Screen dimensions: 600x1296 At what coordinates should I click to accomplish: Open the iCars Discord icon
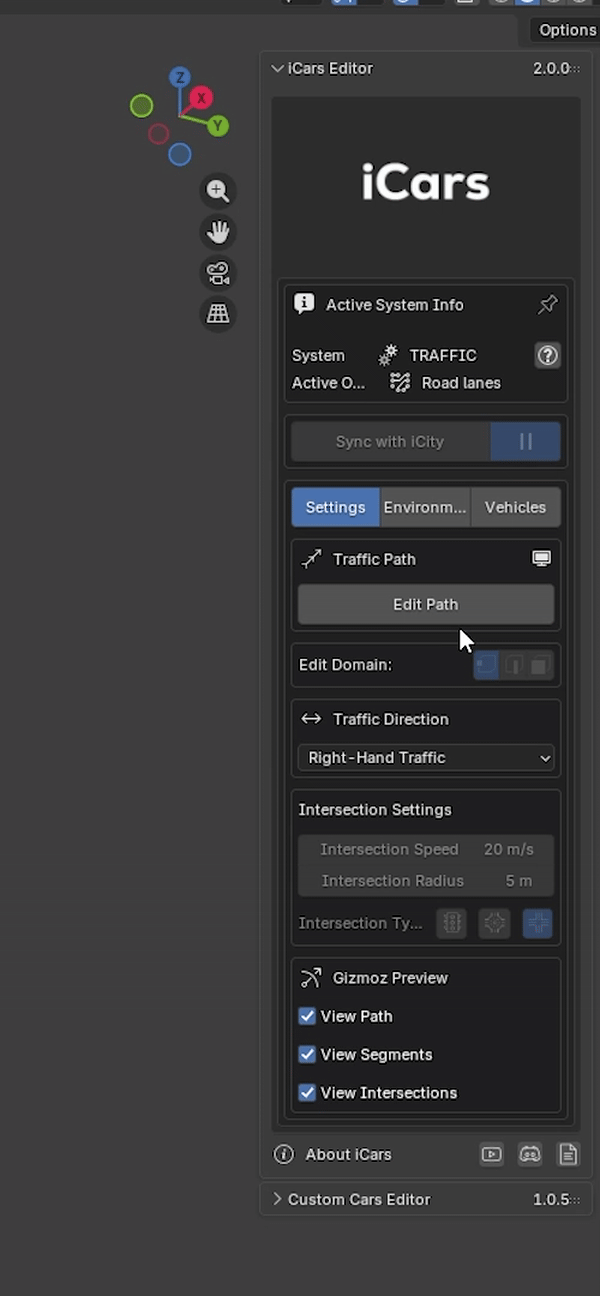click(x=529, y=1154)
